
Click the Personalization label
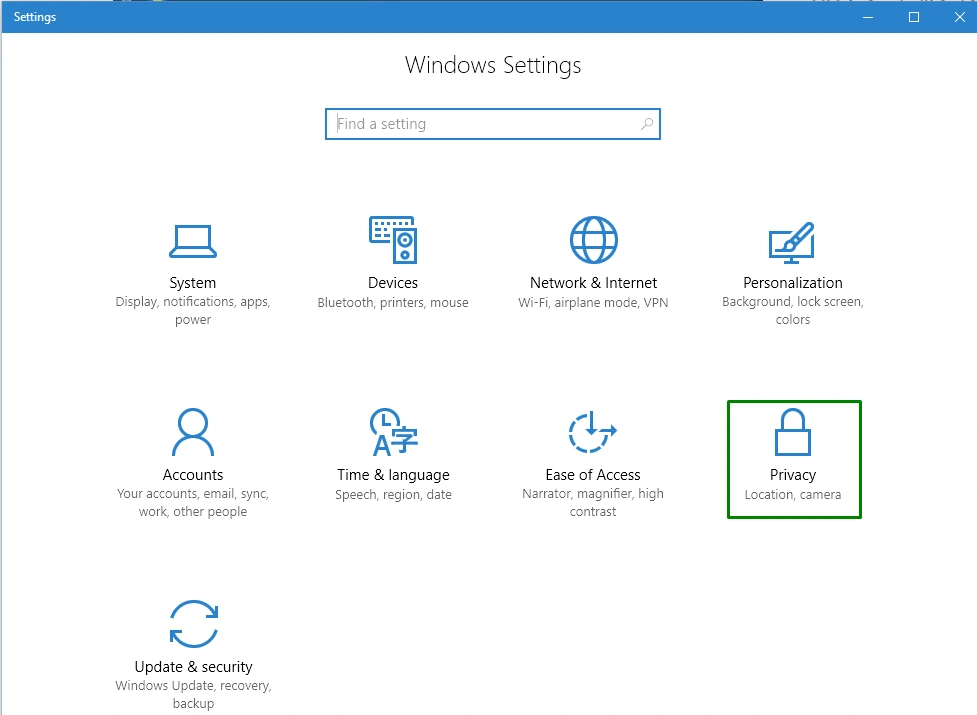(793, 283)
